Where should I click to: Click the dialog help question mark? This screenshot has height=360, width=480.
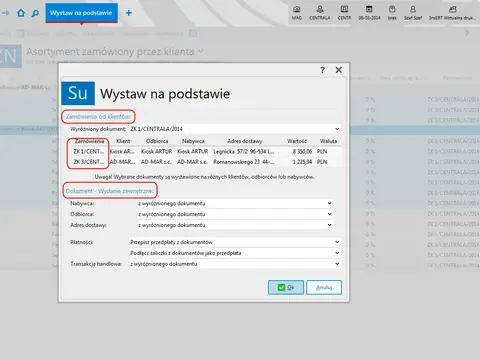tap(322, 70)
